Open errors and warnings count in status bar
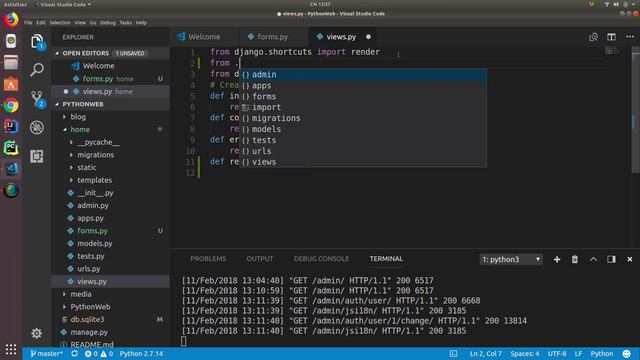The image size is (640, 360). [98, 353]
